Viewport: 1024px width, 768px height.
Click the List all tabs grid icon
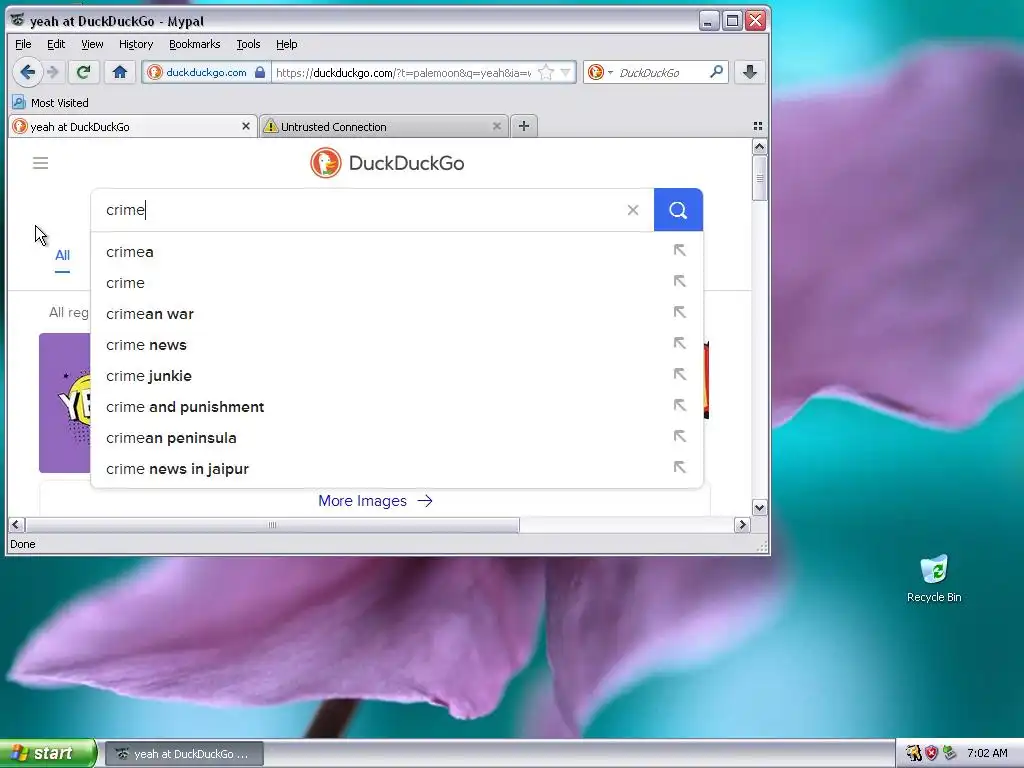click(758, 126)
